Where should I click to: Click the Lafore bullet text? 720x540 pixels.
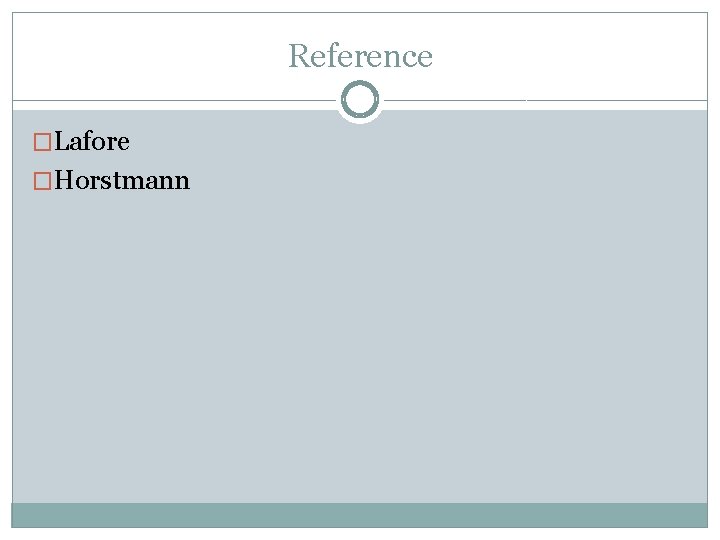pos(92,142)
